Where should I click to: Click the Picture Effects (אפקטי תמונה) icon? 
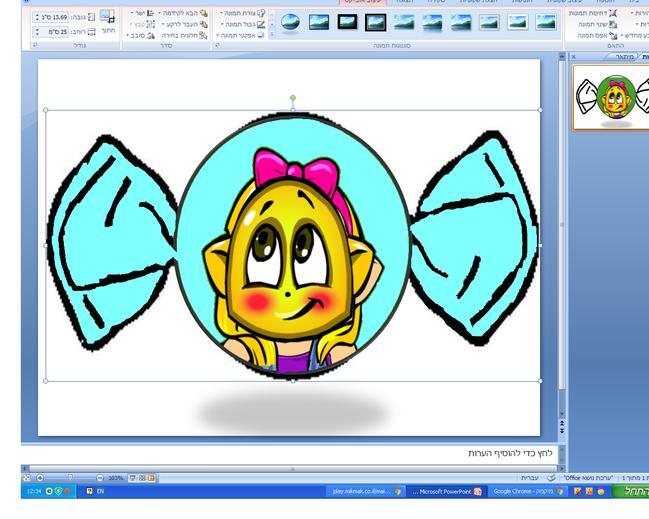261,36
